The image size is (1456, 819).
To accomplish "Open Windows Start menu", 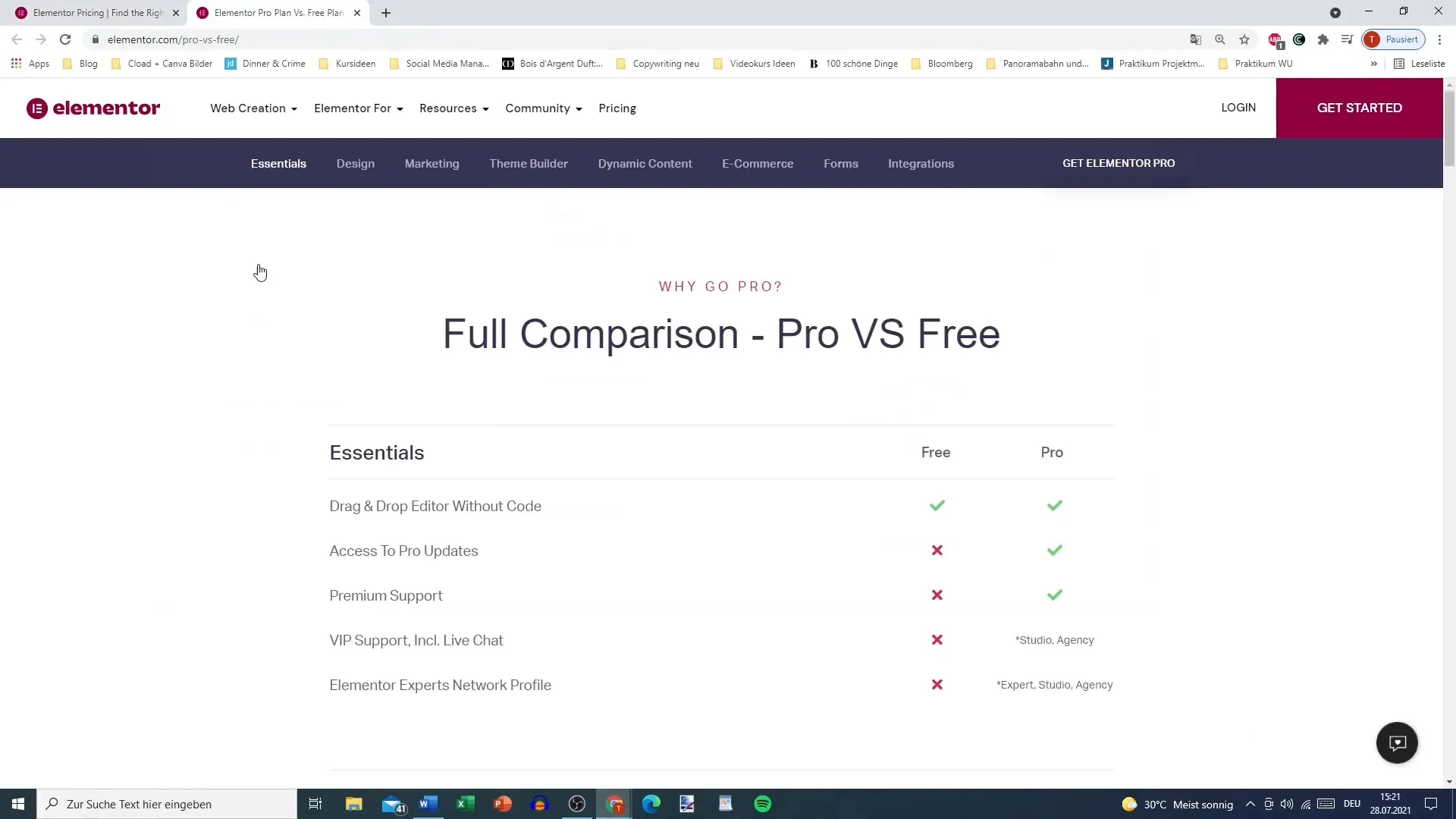I will pos(18,804).
